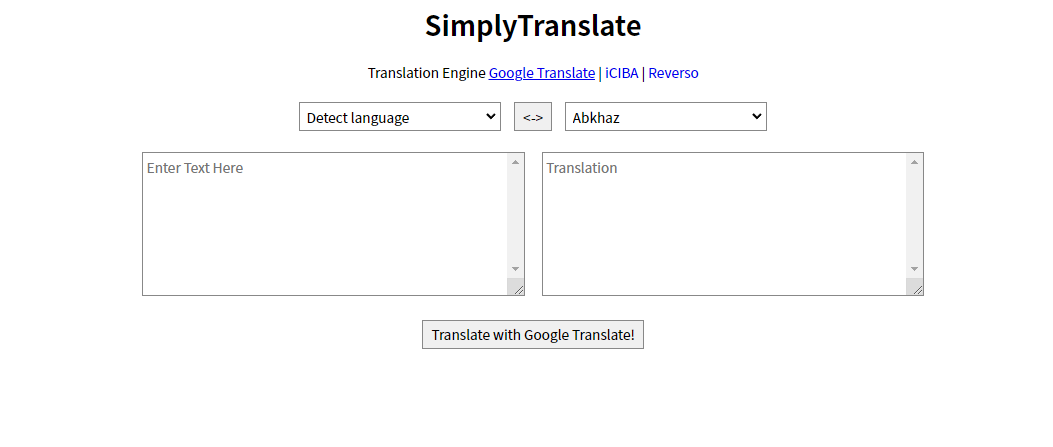Click scroll-down arrow in the input text box
Viewport: 1053px width, 447px height.
[x=516, y=269]
